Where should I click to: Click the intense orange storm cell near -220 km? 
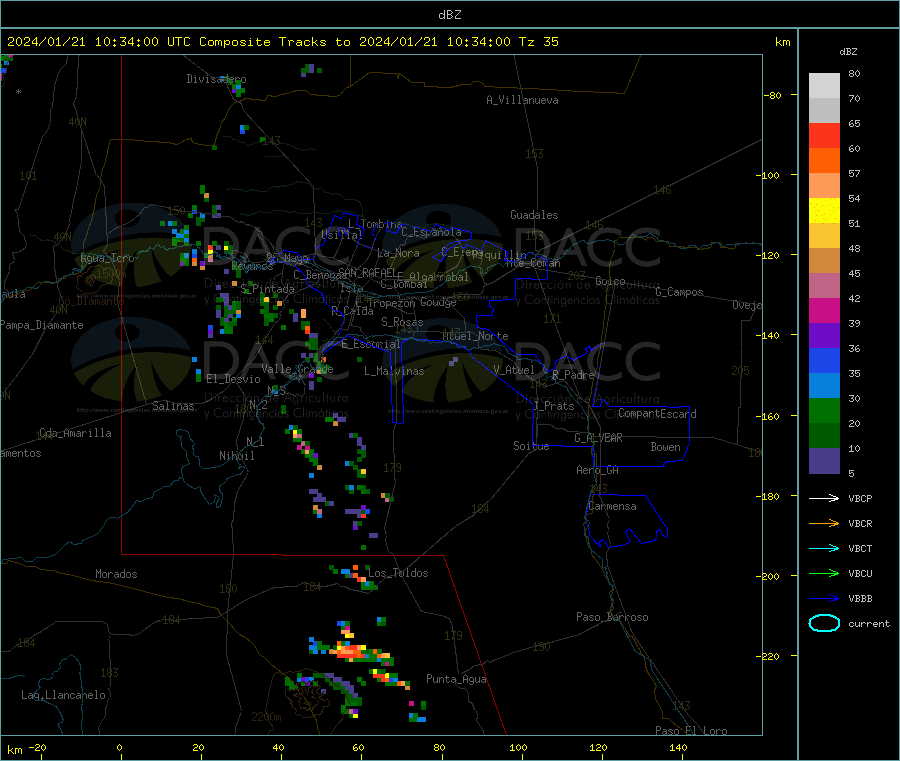point(348,651)
